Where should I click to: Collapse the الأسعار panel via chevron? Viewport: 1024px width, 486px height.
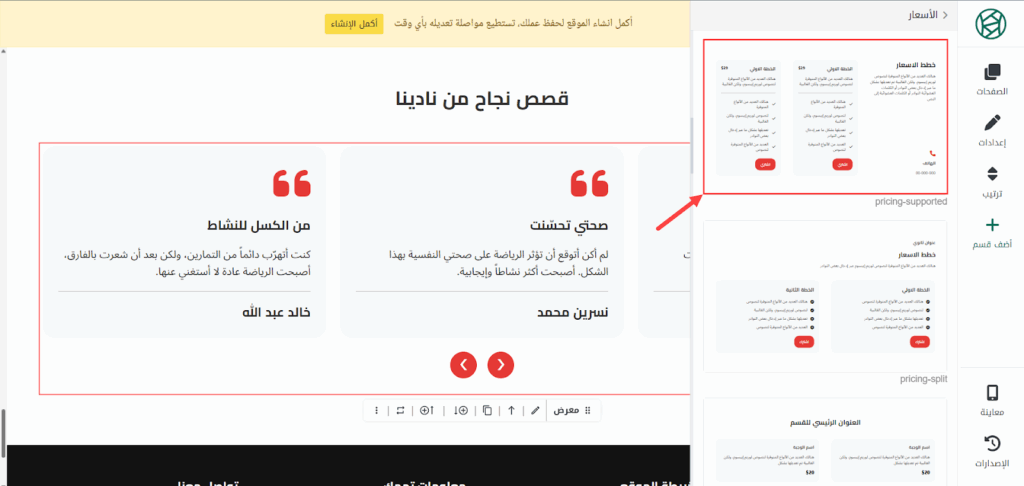pos(945,14)
